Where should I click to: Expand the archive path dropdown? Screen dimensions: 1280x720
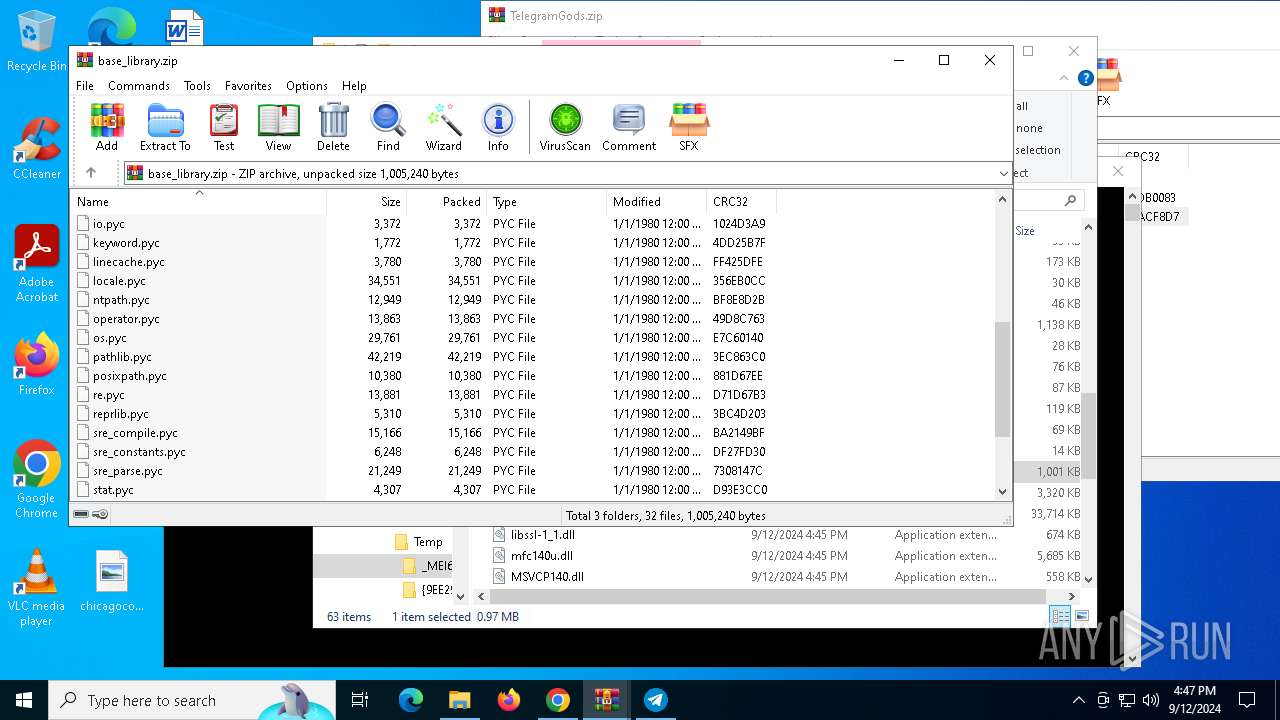pyautogui.click(x=1004, y=173)
